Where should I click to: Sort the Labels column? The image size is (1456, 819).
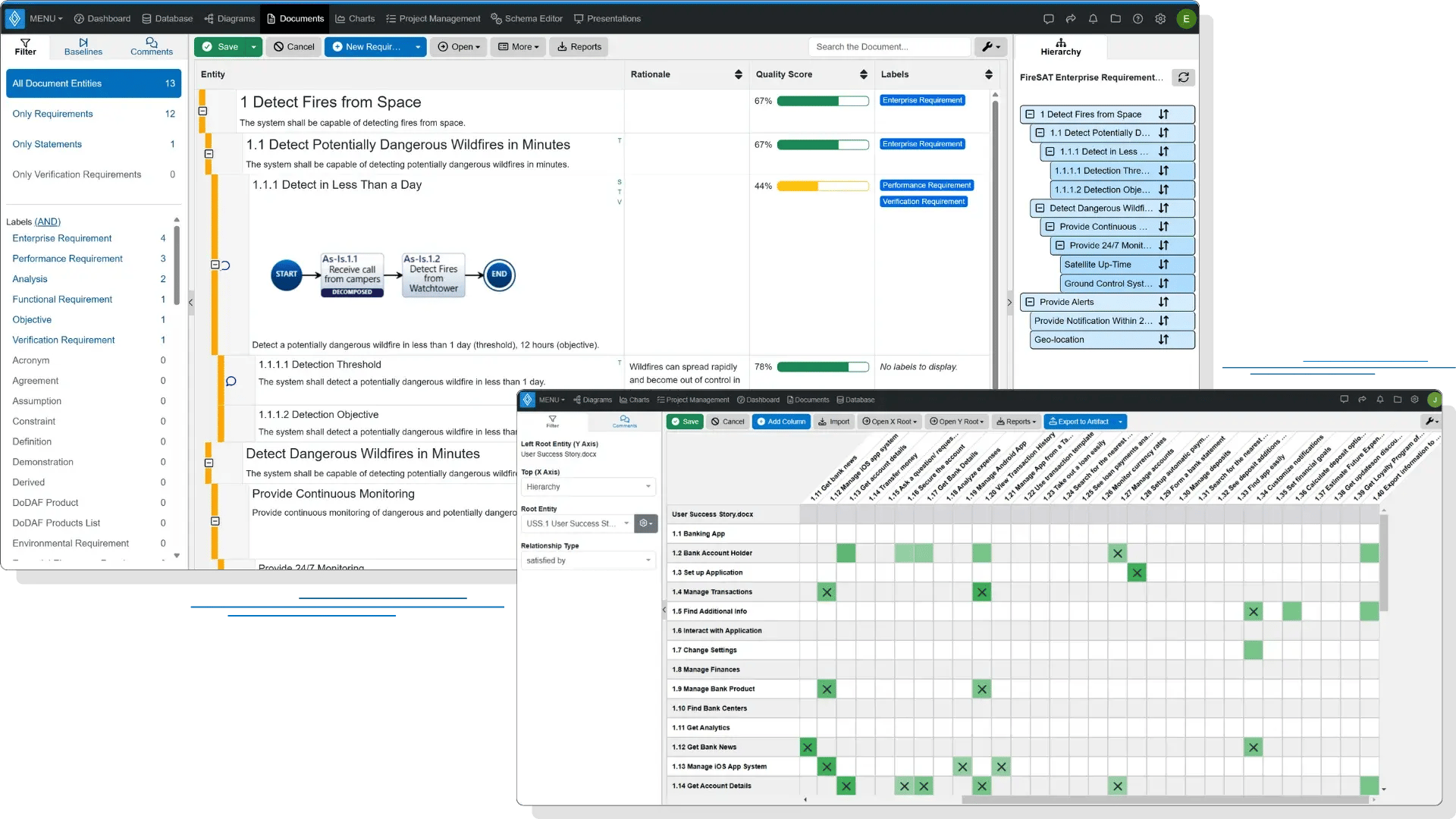tap(988, 74)
